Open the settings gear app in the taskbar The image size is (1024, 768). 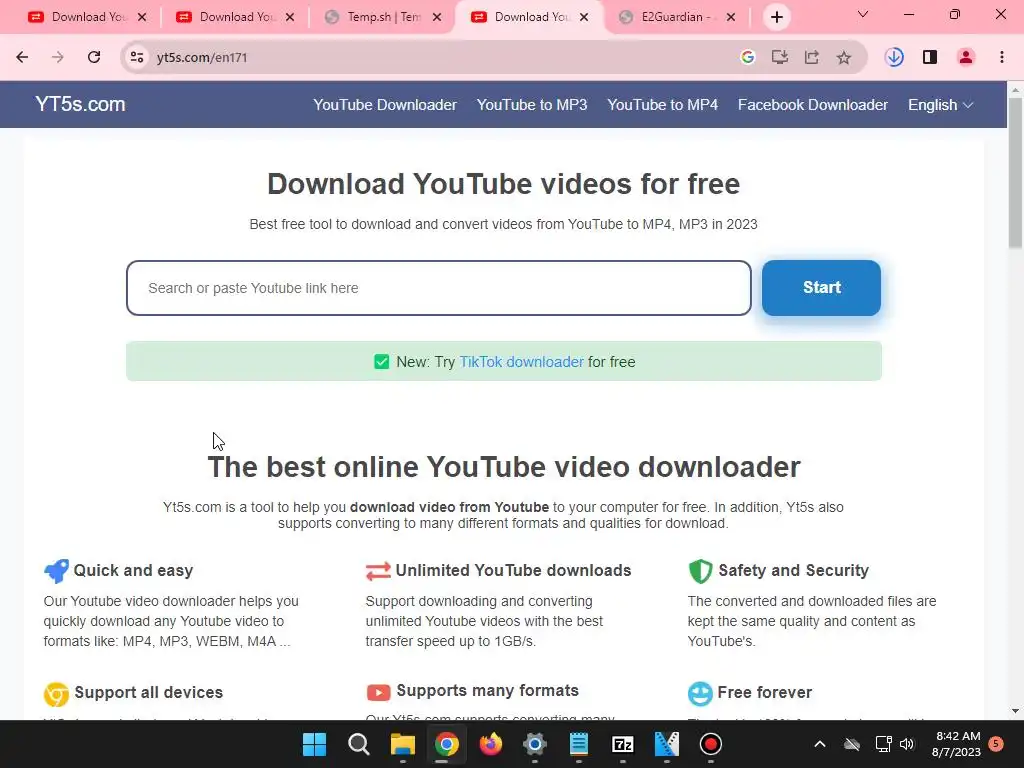coord(534,744)
